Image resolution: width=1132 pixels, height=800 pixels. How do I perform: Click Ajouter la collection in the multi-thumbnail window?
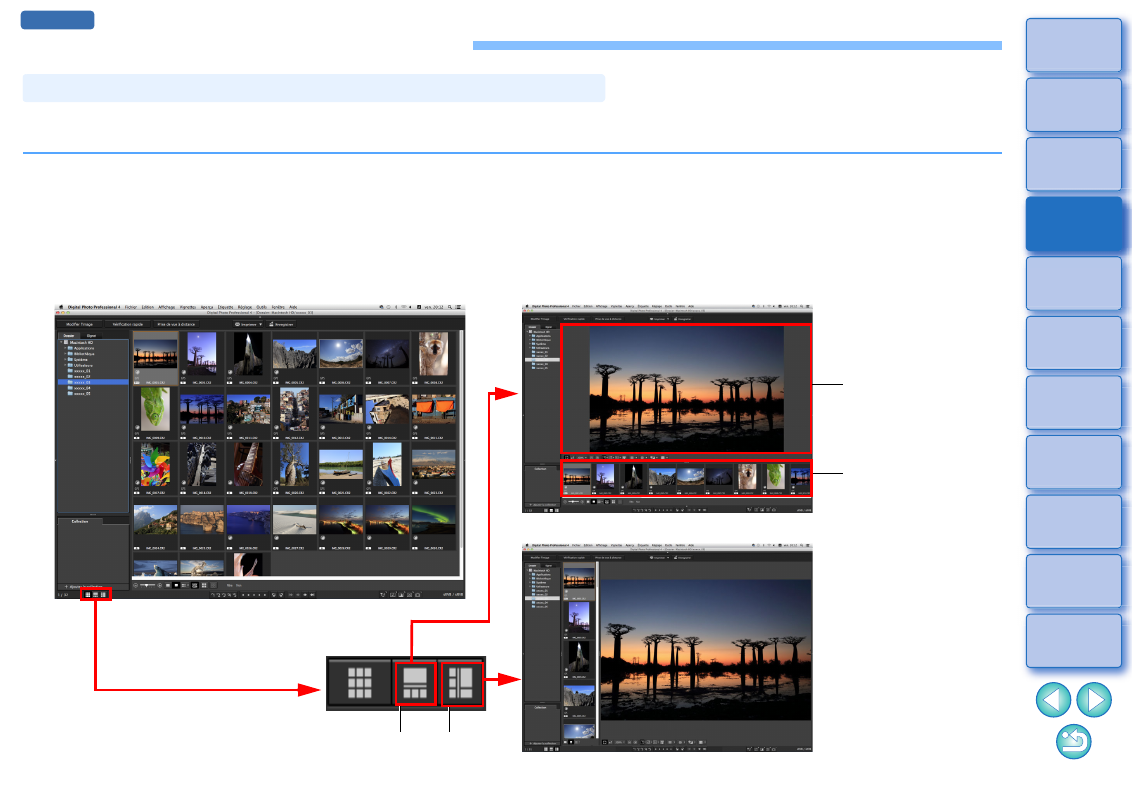pyautogui.click(x=84, y=586)
